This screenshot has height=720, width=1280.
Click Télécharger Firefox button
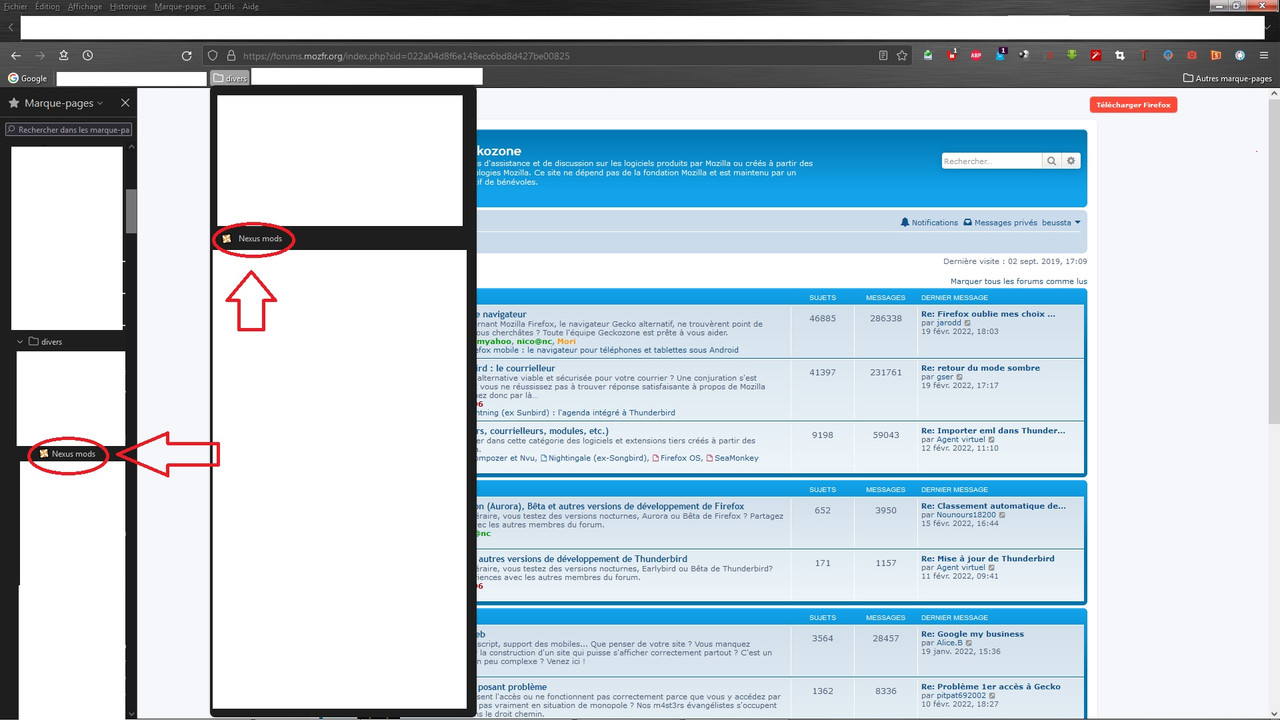click(1133, 105)
